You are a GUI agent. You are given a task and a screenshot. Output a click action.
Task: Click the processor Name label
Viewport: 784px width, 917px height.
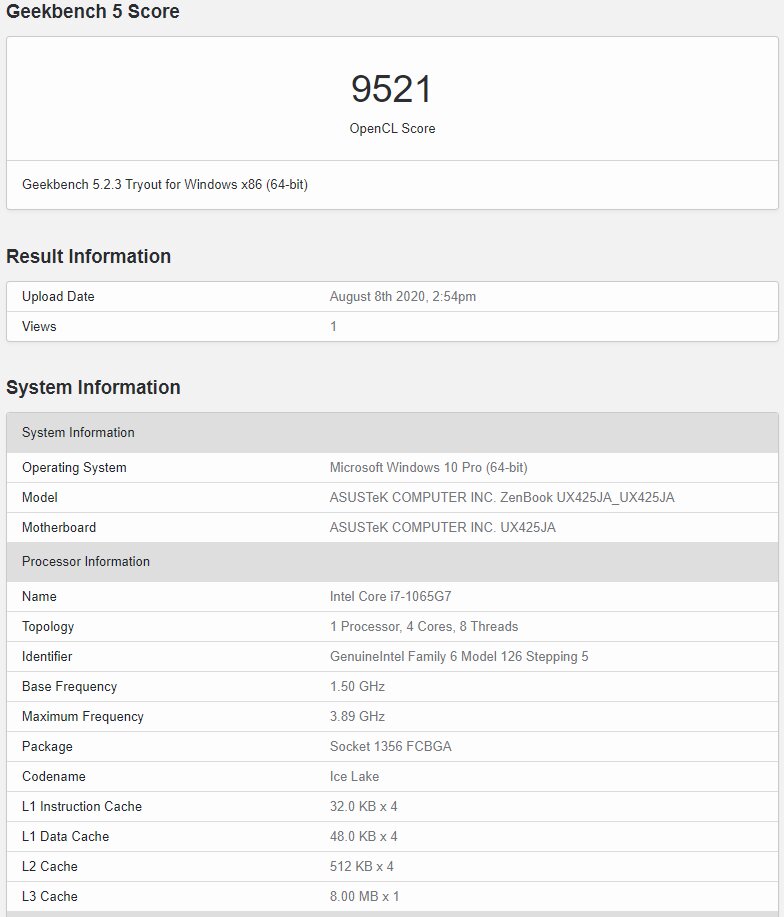click(x=39, y=597)
